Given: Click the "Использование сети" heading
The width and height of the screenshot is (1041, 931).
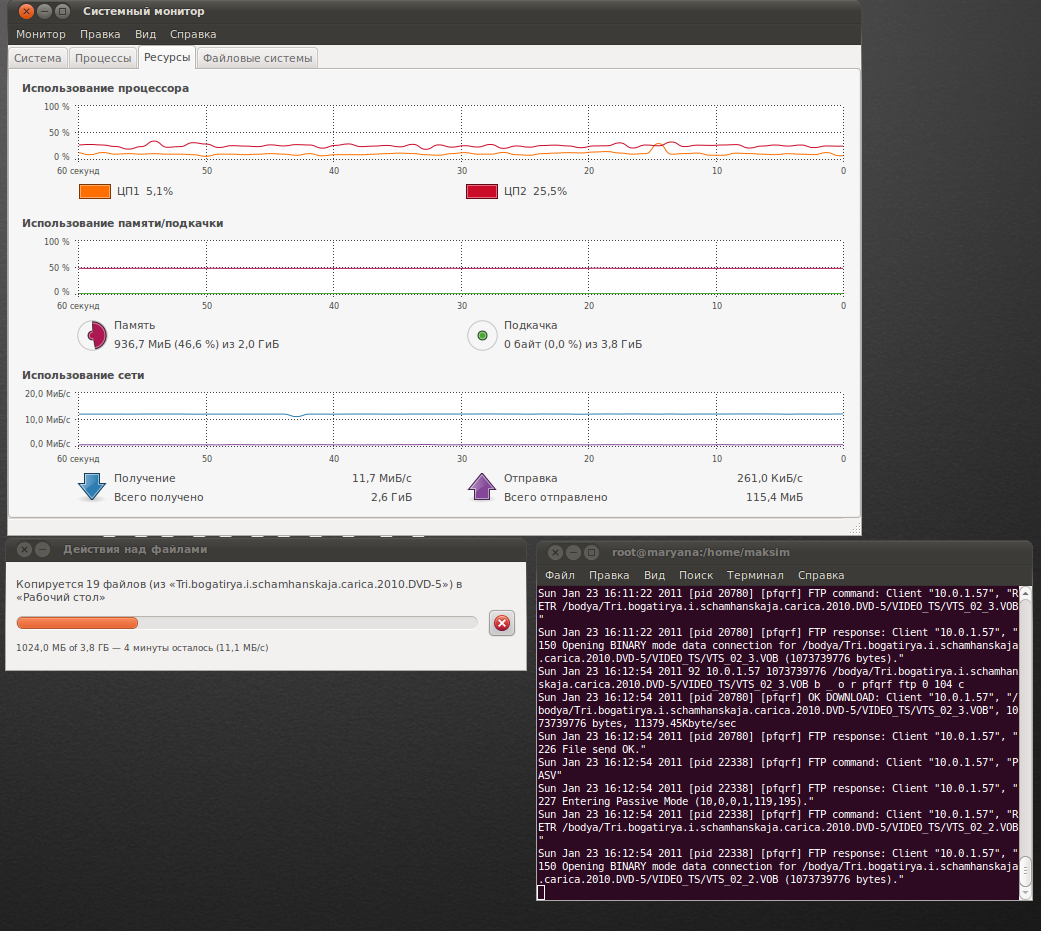Looking at the screenshot, I should pos(83,375).
